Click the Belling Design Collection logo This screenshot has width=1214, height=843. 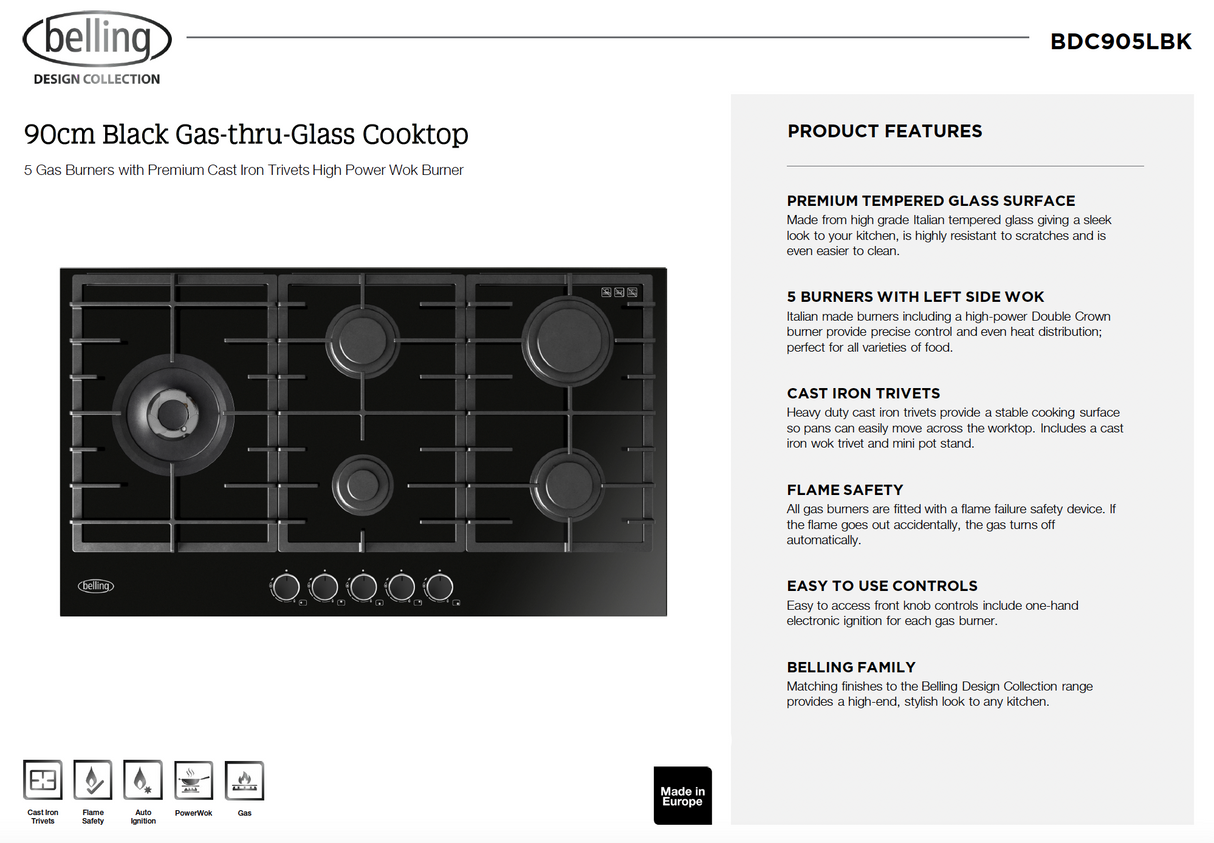point(97,47)
